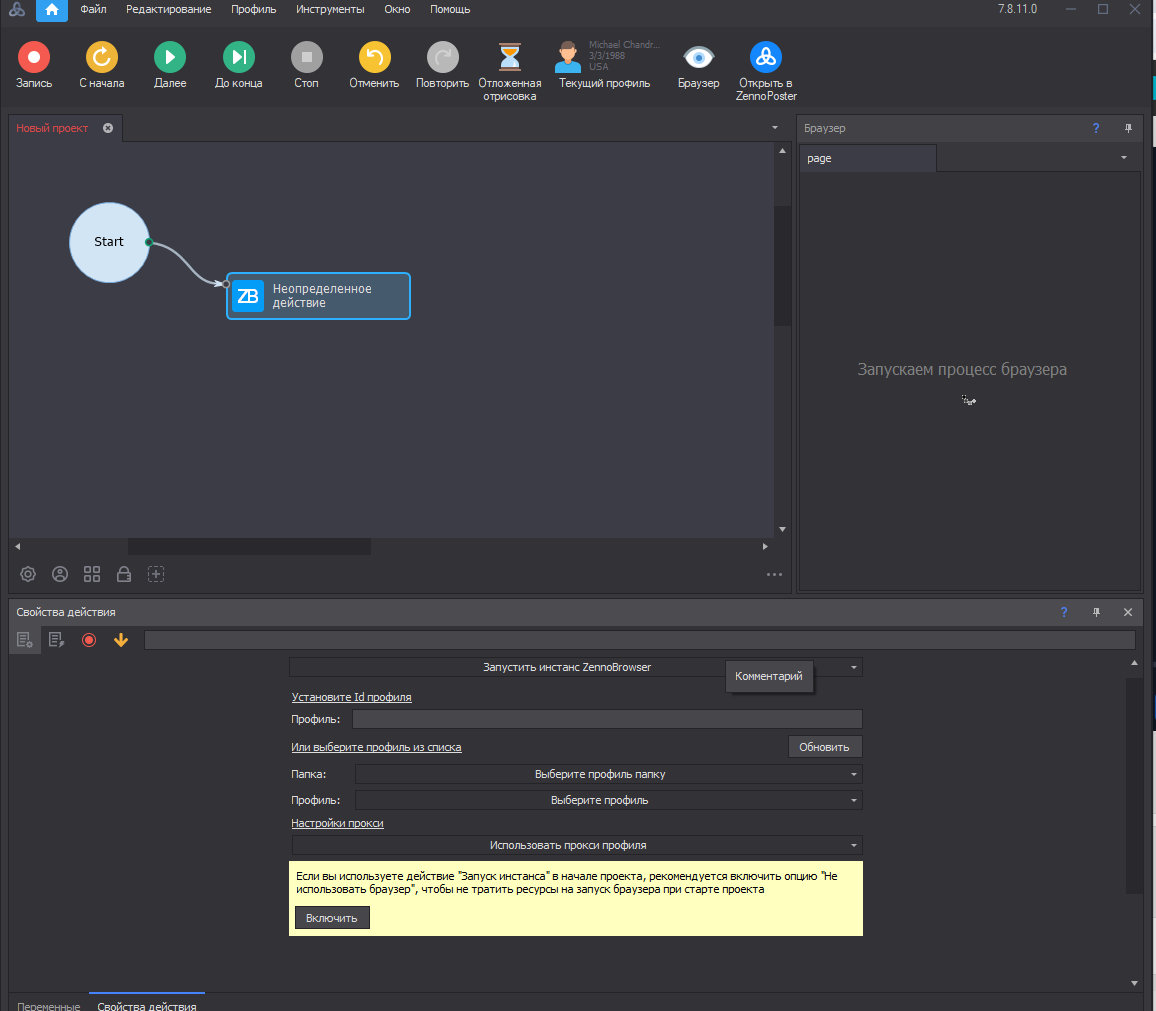
Task: Click the add selection frame icon
Action: 156,574
